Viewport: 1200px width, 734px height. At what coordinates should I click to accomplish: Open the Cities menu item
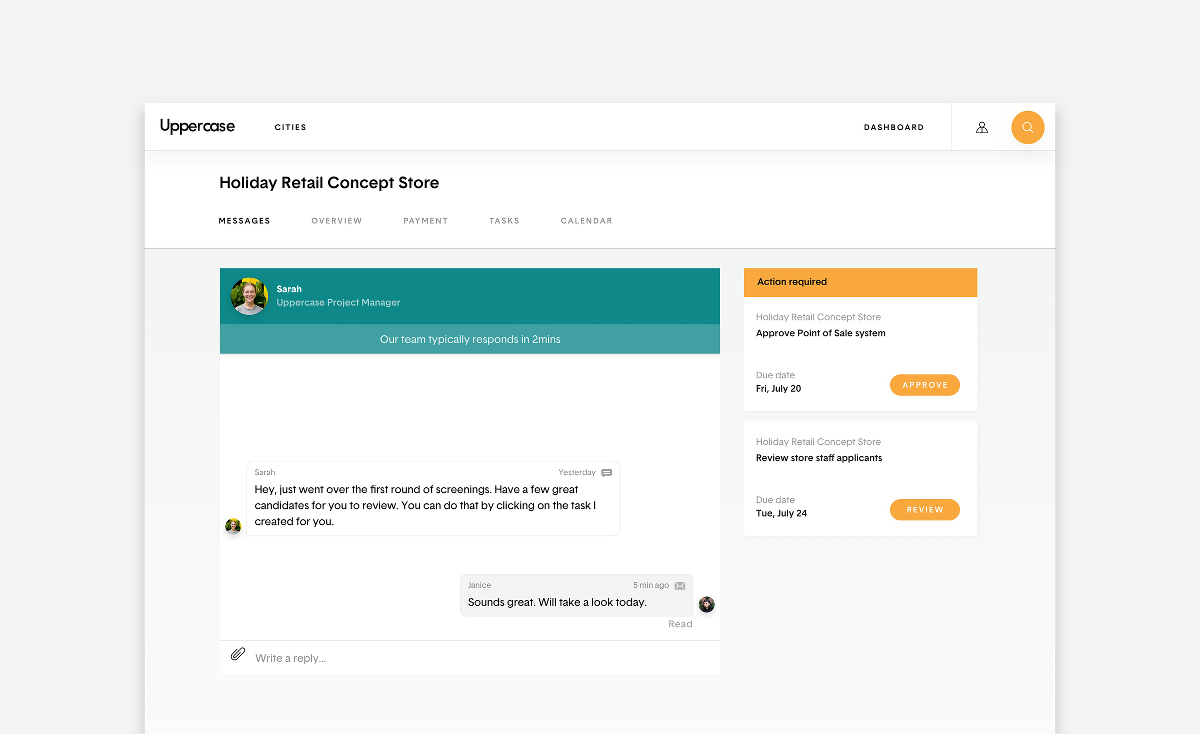coord(290,127)
